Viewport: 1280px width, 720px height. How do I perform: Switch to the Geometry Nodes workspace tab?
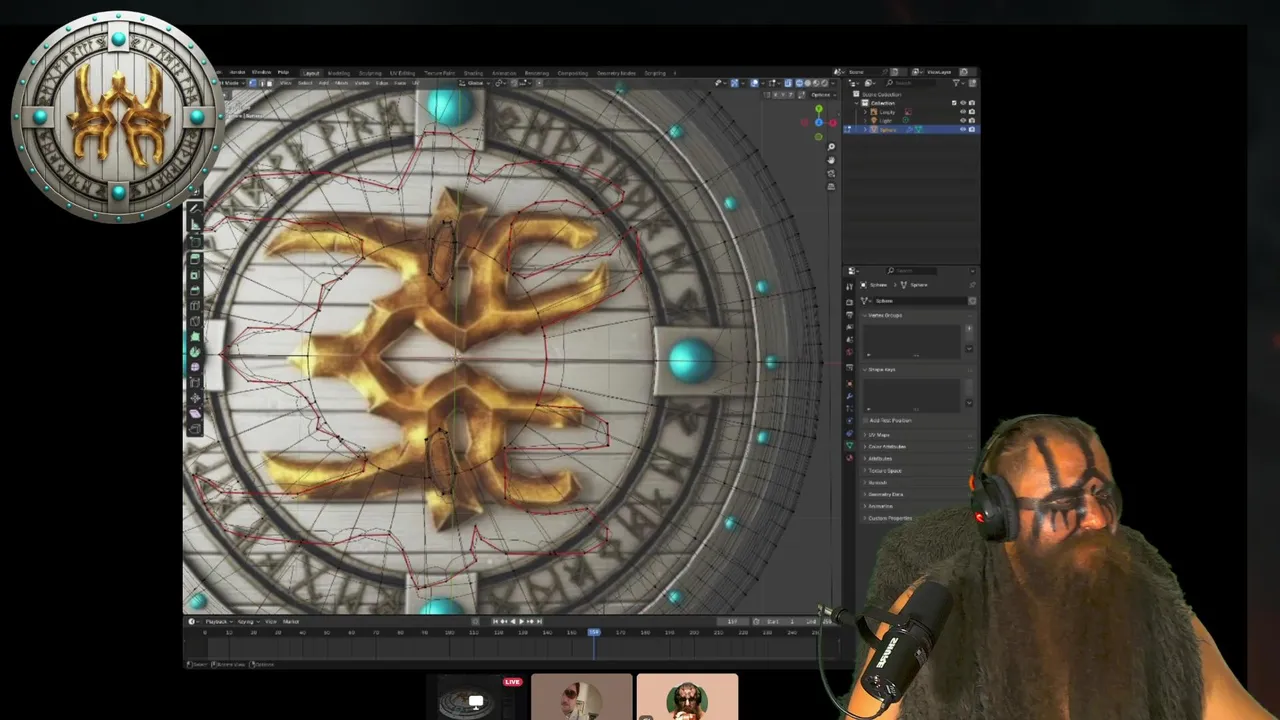click(616, 73)
